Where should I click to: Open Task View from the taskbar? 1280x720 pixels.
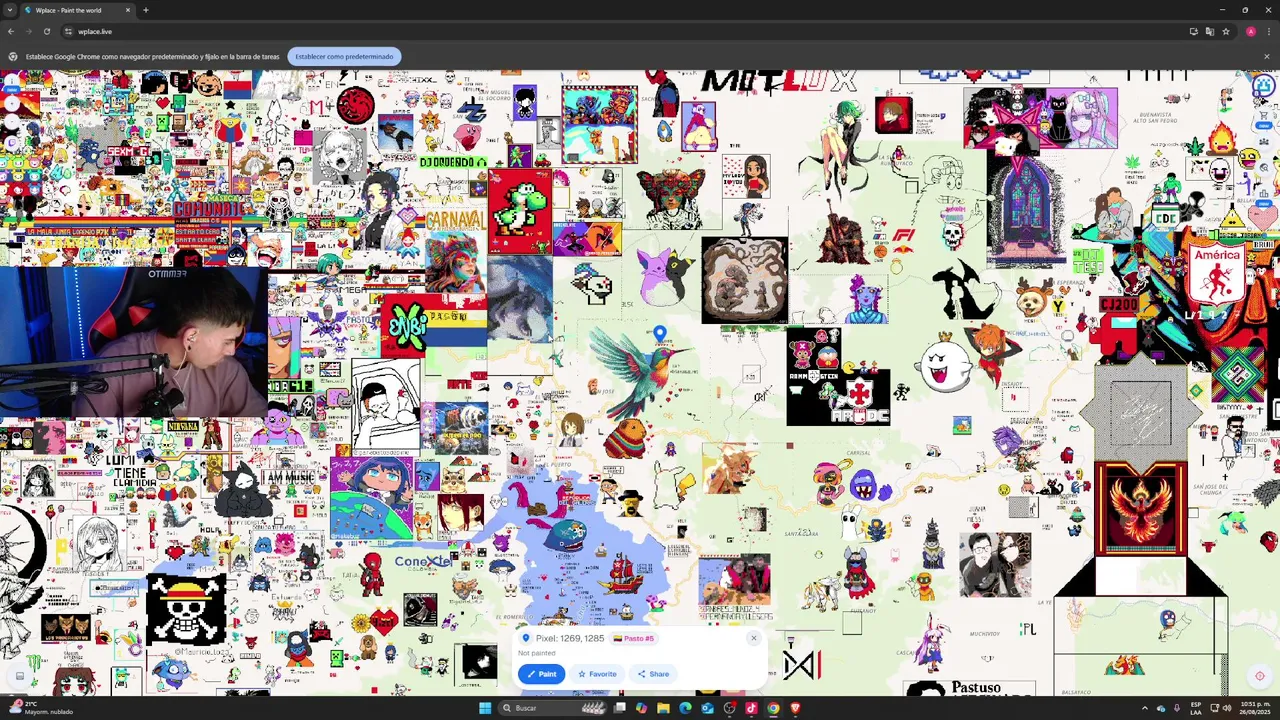tap(620, 708)
